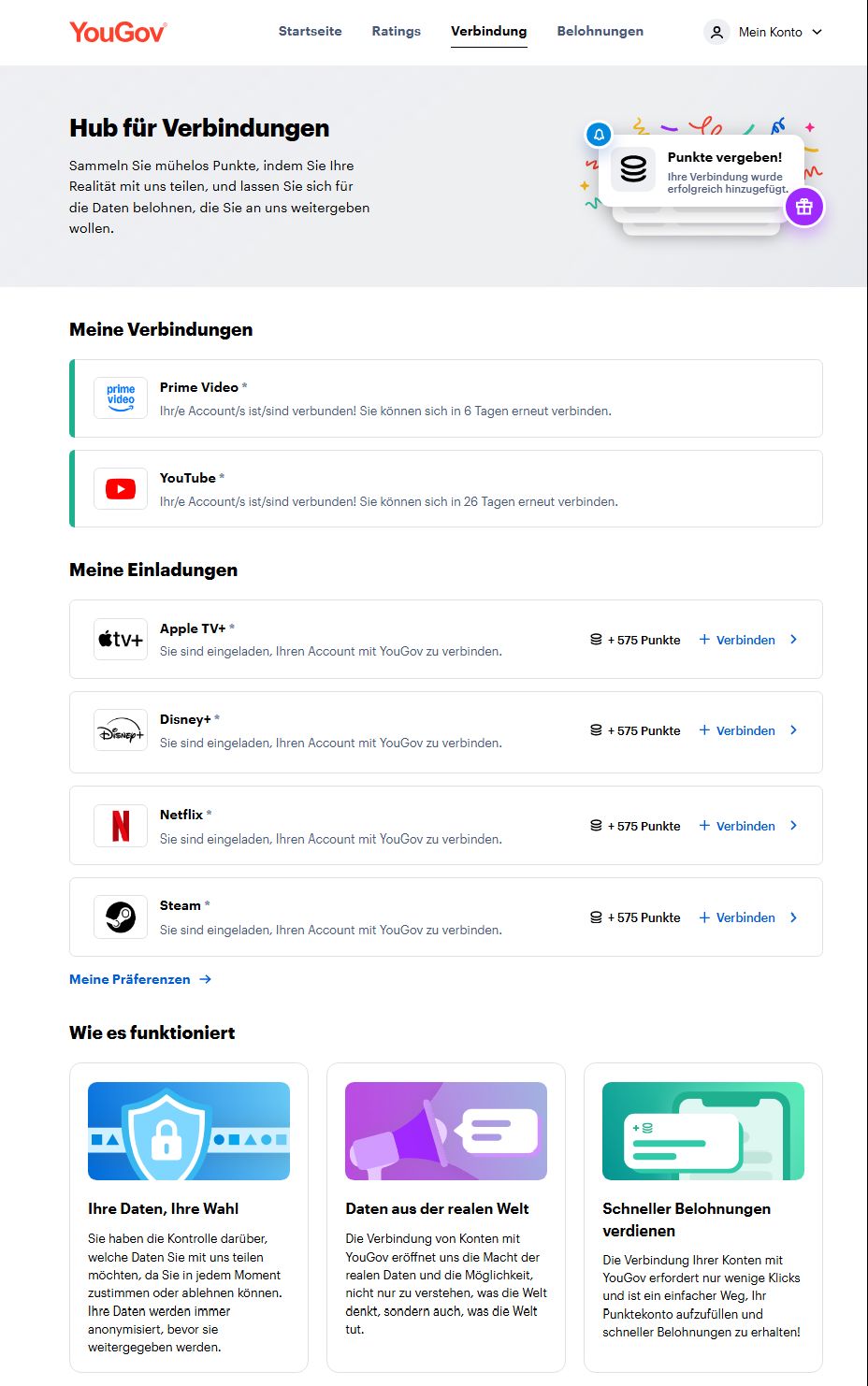Click the Prime Video logo icon
This screenshot has width=868, height=1386.
121,398
